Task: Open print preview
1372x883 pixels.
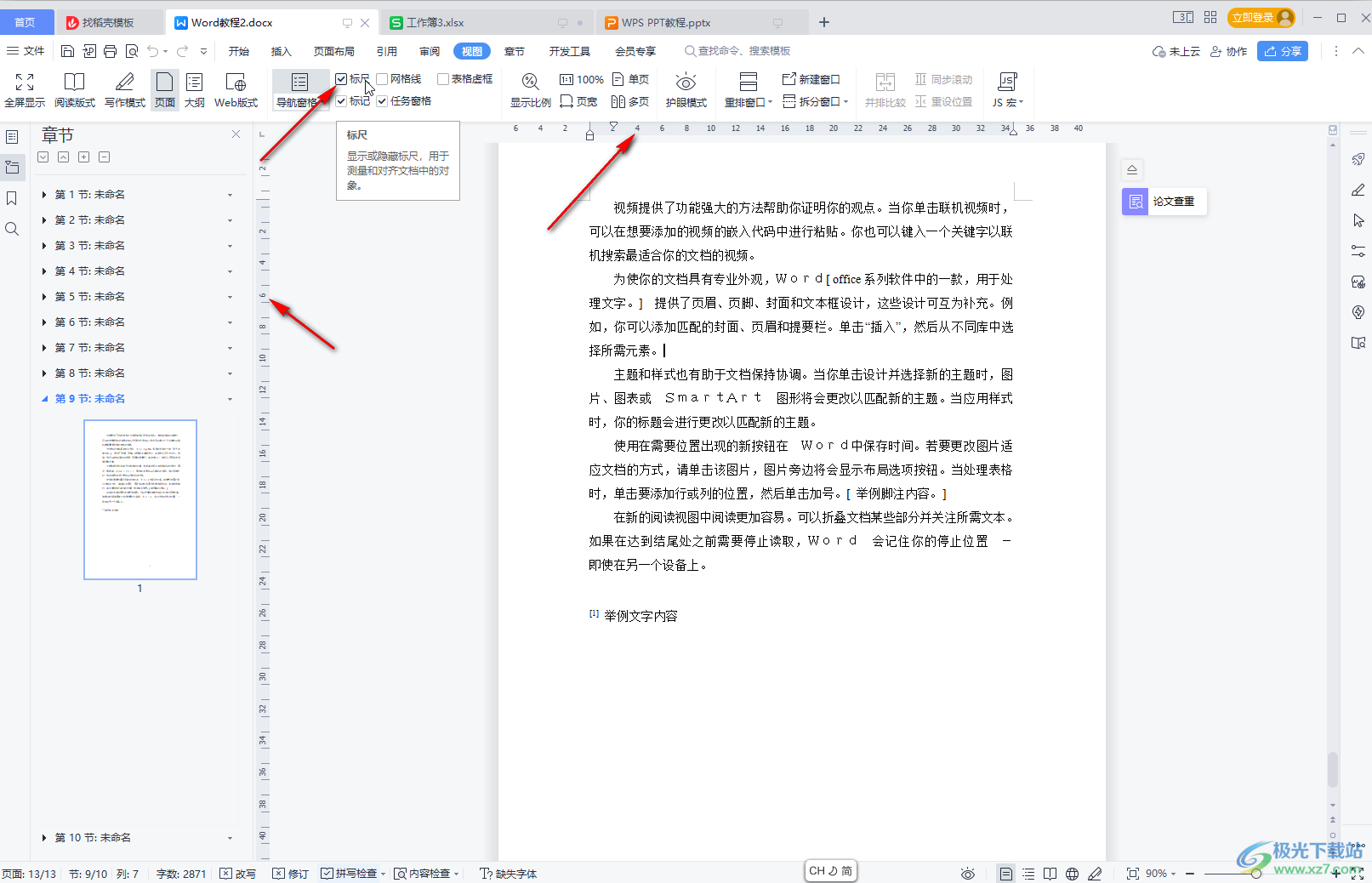Action: click(x=132, y=51)
